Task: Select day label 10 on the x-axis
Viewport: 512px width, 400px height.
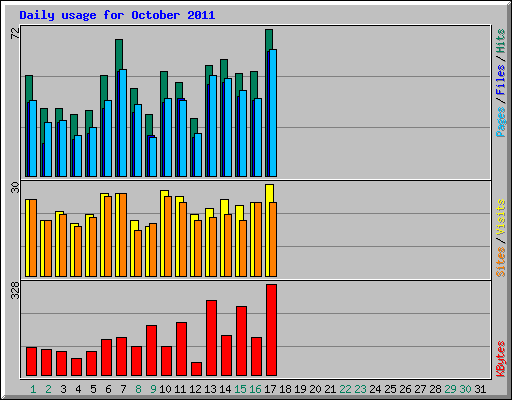Action: click(x=165, y=389)
